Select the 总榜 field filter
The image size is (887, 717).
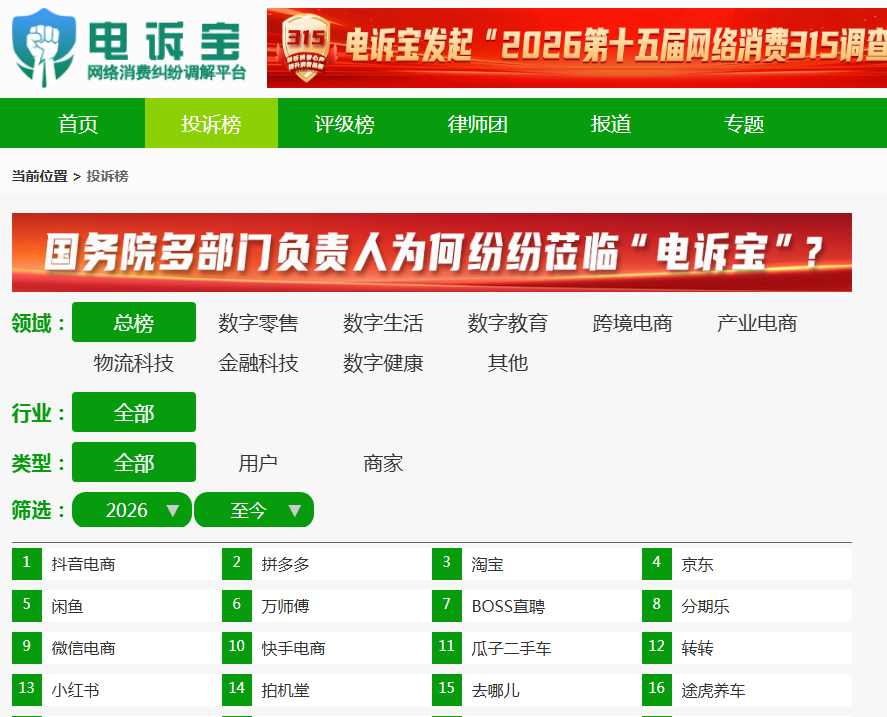[134, 323]
